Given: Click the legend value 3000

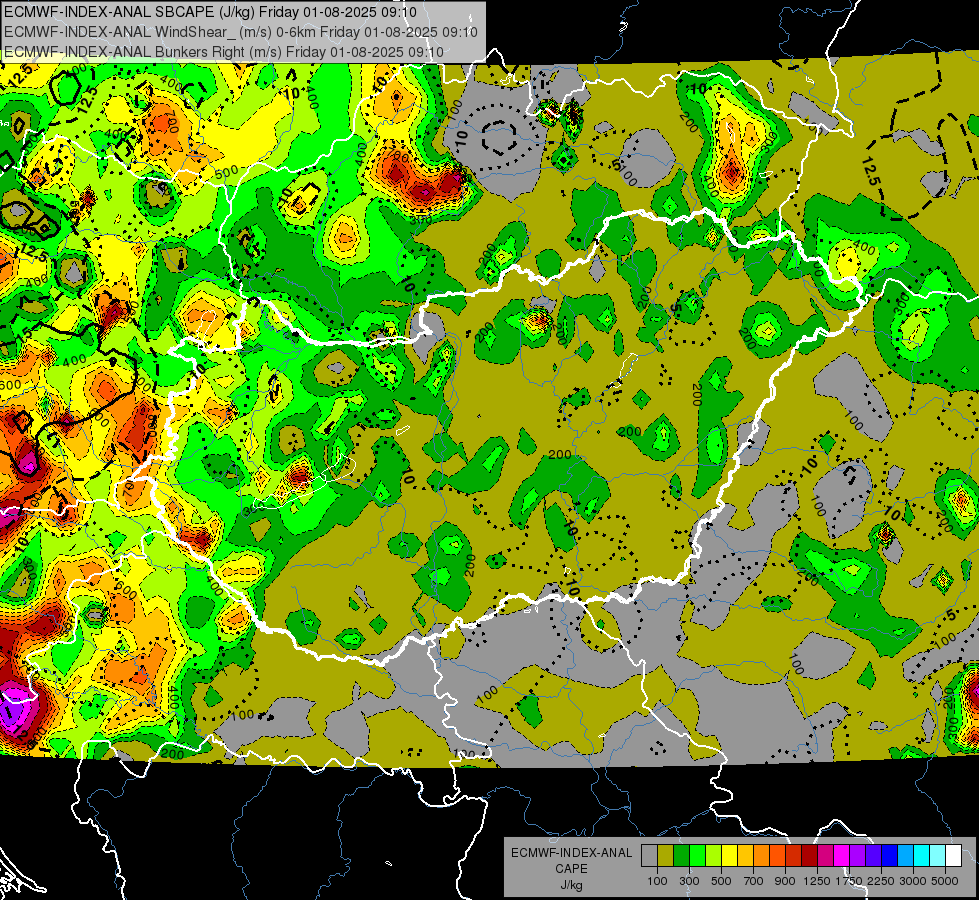Looking at the screenshot, I should point(913,881).
